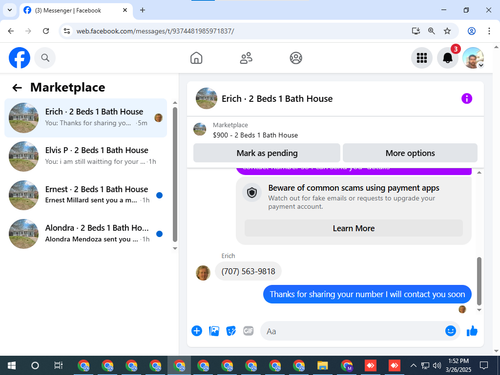Viewport: 500px width, 375px height.
Task: Reload the Messenger page
Action: coord(46,31)
